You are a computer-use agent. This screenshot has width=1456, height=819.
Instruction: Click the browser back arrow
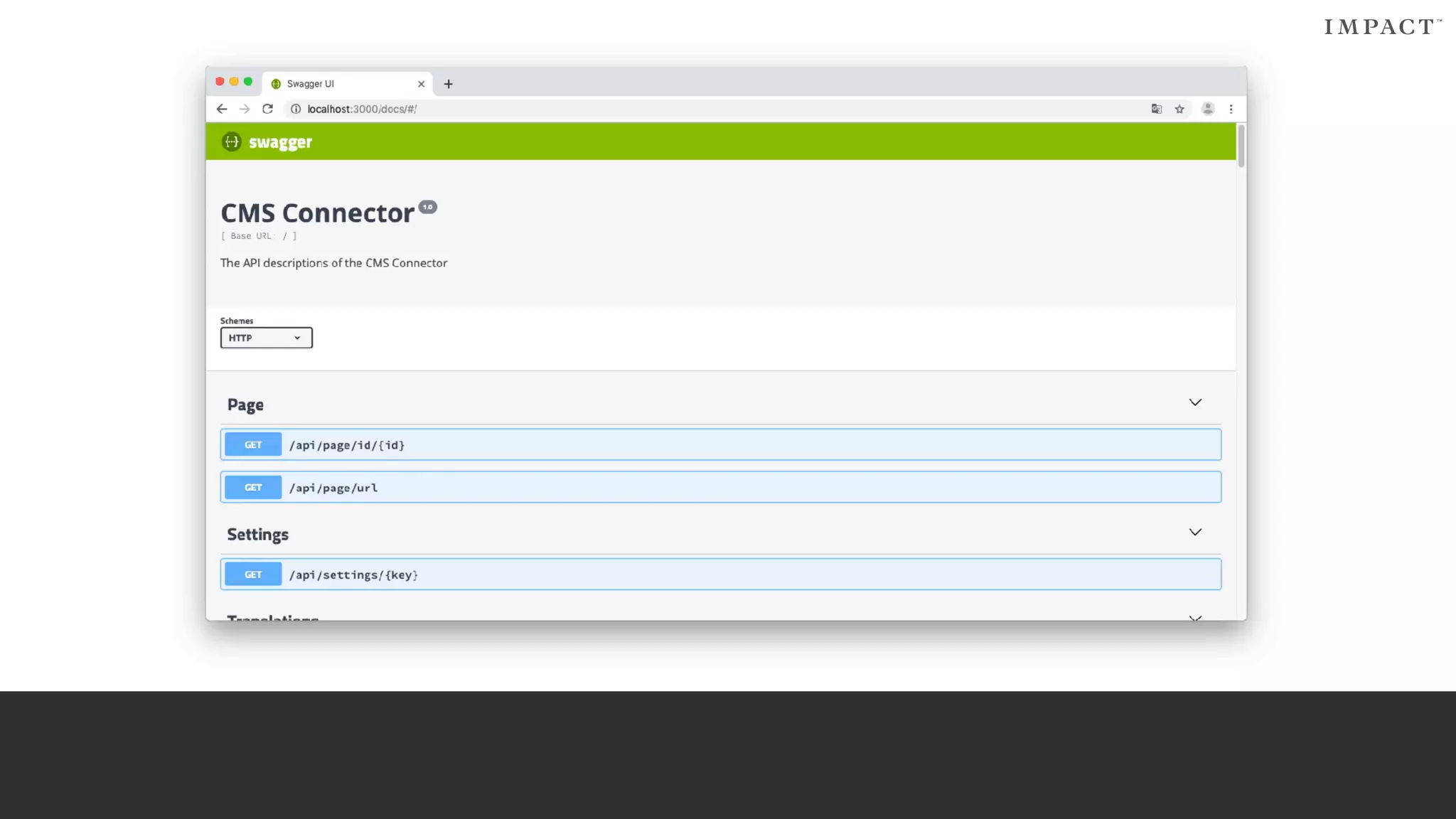click(x=222, y=109)
